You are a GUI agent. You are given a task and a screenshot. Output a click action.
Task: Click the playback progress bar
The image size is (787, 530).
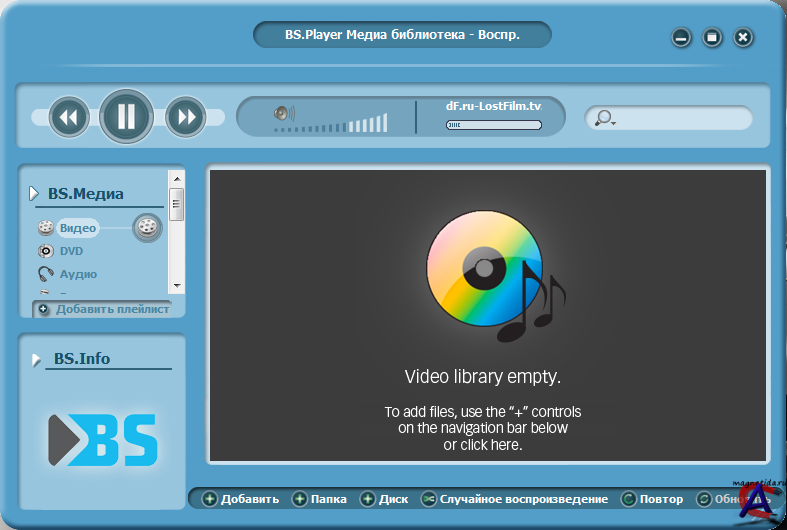(493, 125)
